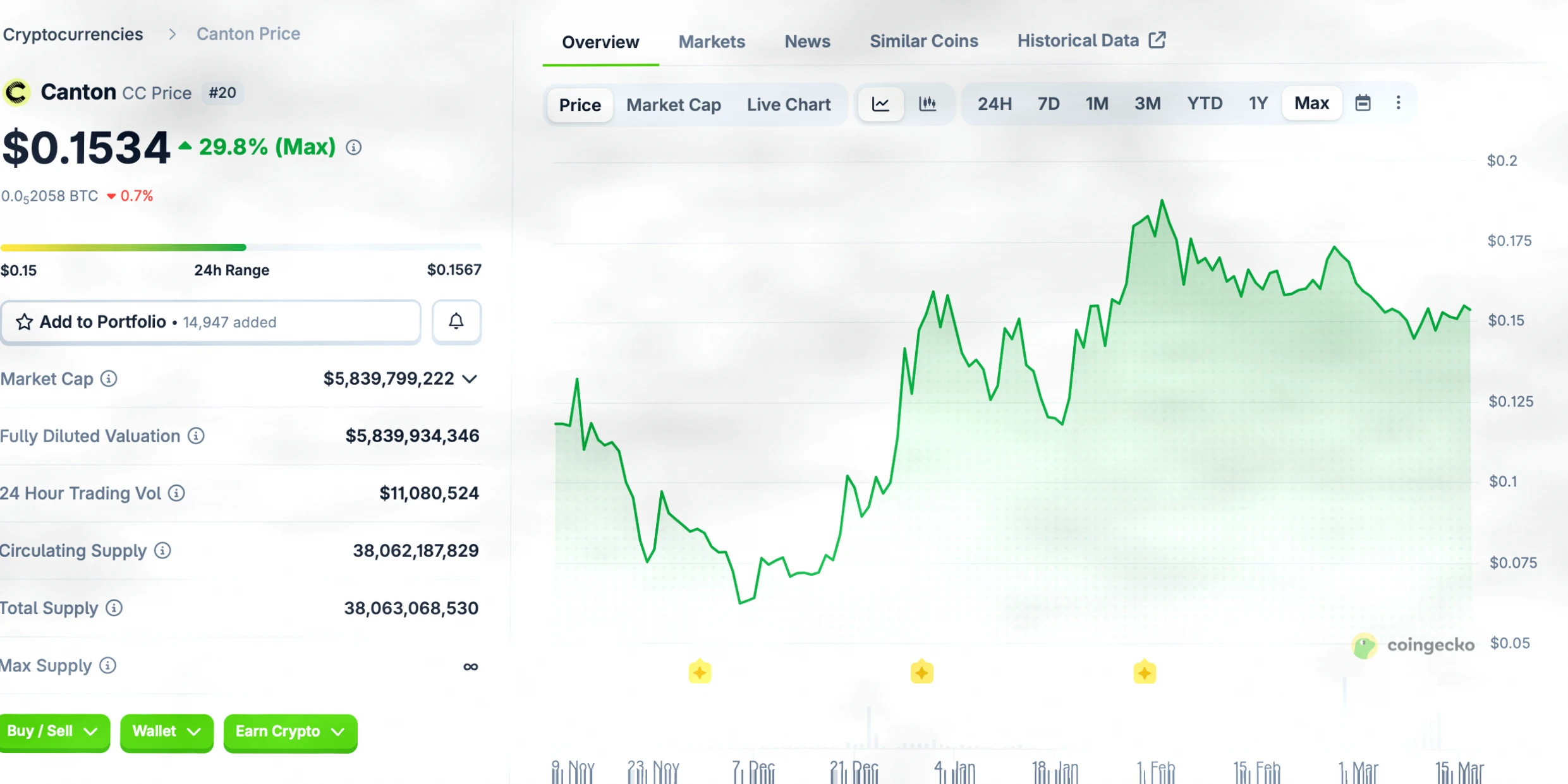Image resolution: width=1568 pixels, height=784 pixels.
Task: Click Add to Portfolio button
Action: 210,322
